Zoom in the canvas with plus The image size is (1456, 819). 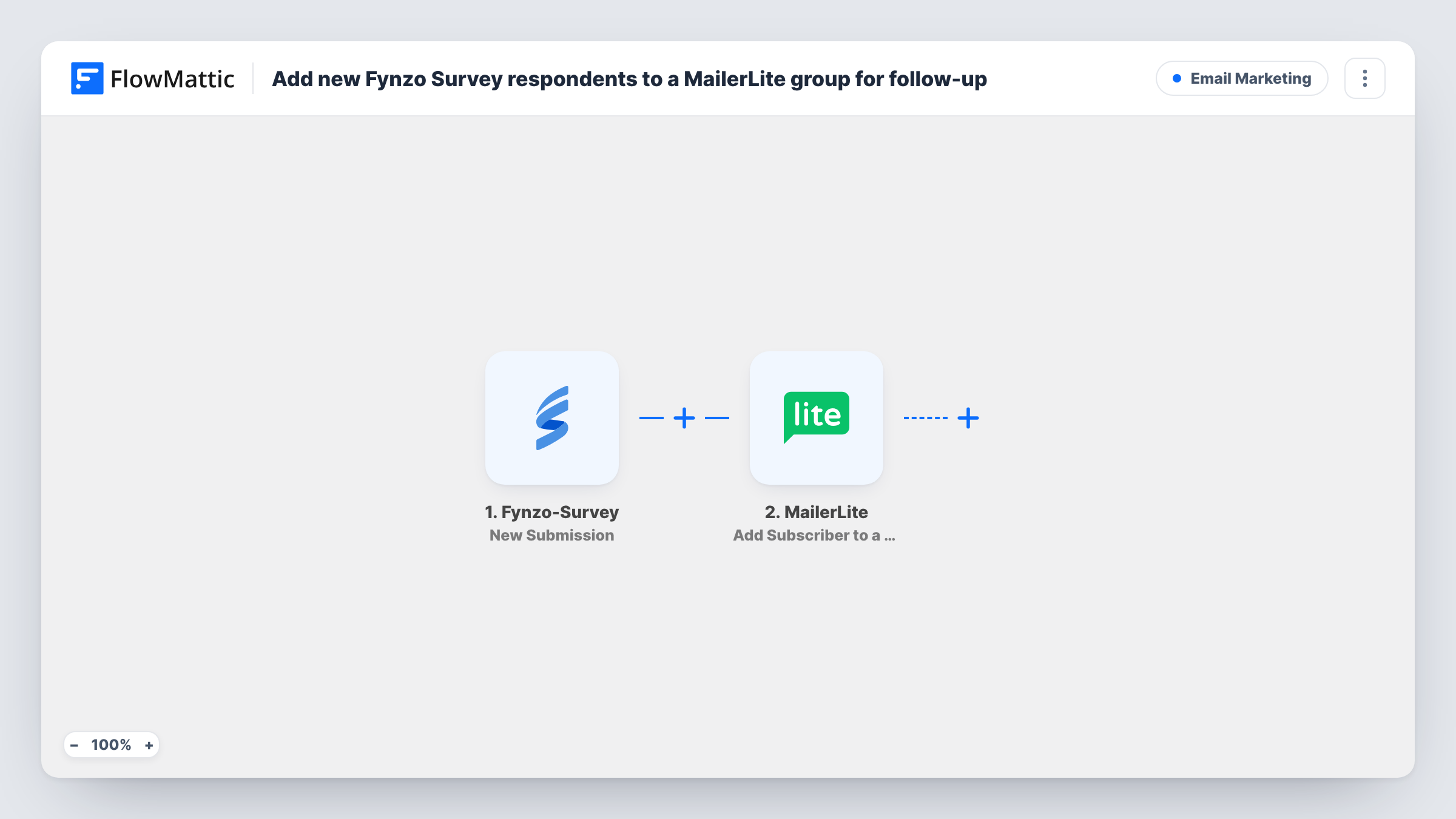tap(149, 745)
